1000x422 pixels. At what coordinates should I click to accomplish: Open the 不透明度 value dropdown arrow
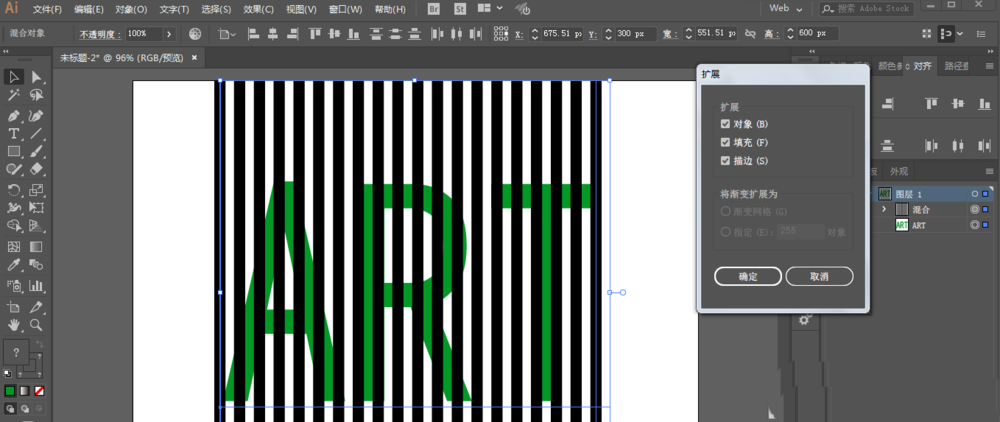tap(169, 33)
